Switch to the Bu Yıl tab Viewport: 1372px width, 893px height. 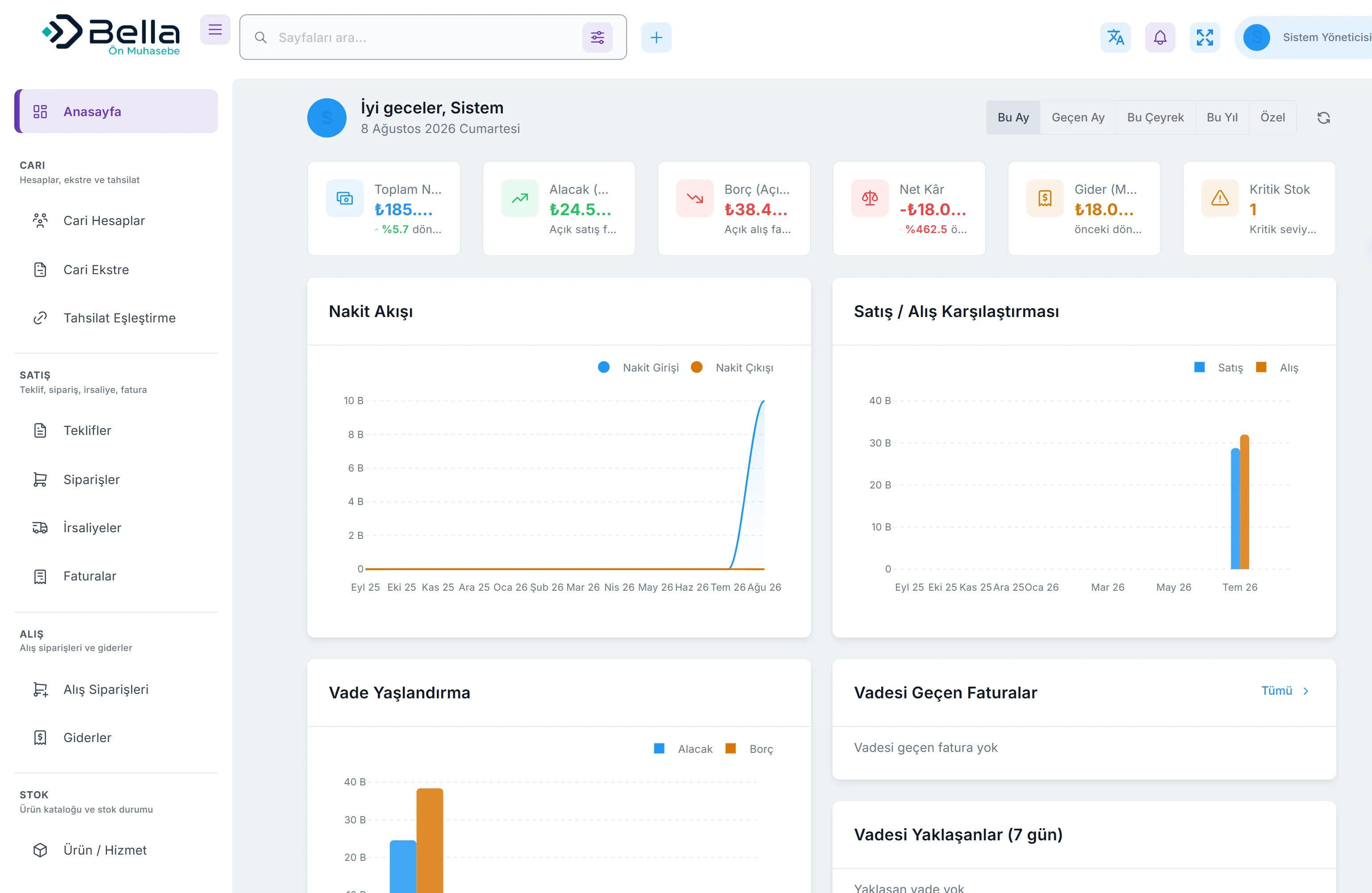click(x=1222, y=117)
